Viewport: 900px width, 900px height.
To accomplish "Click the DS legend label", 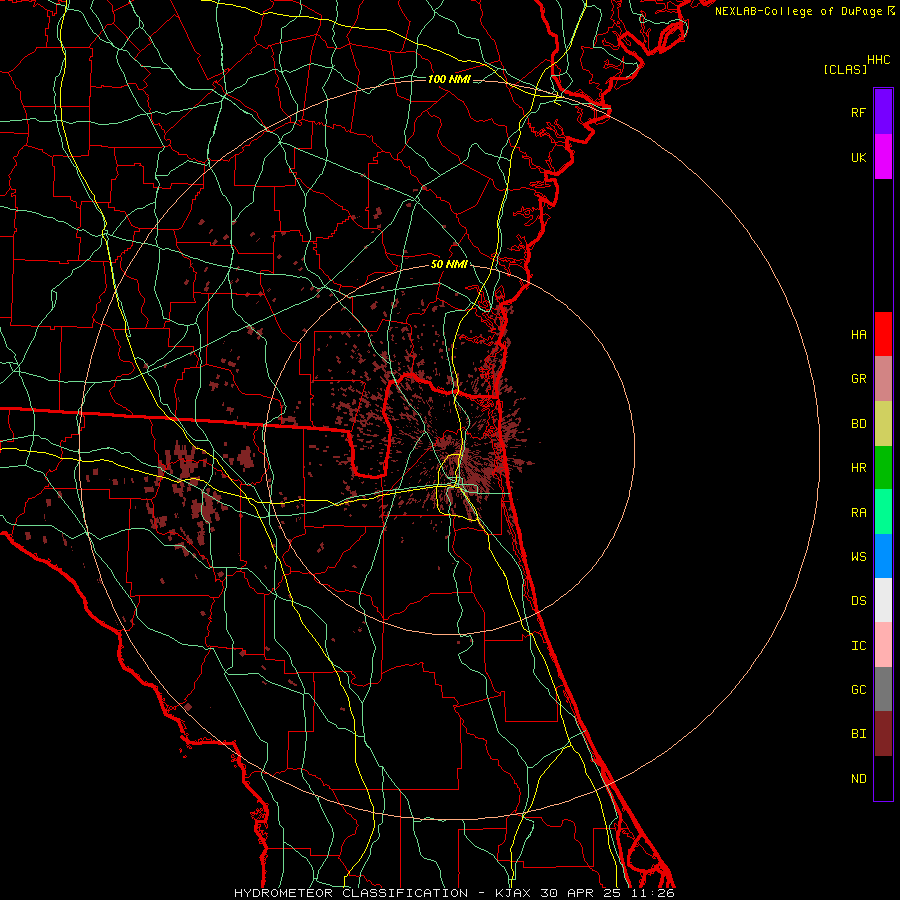I will (858, 601).
